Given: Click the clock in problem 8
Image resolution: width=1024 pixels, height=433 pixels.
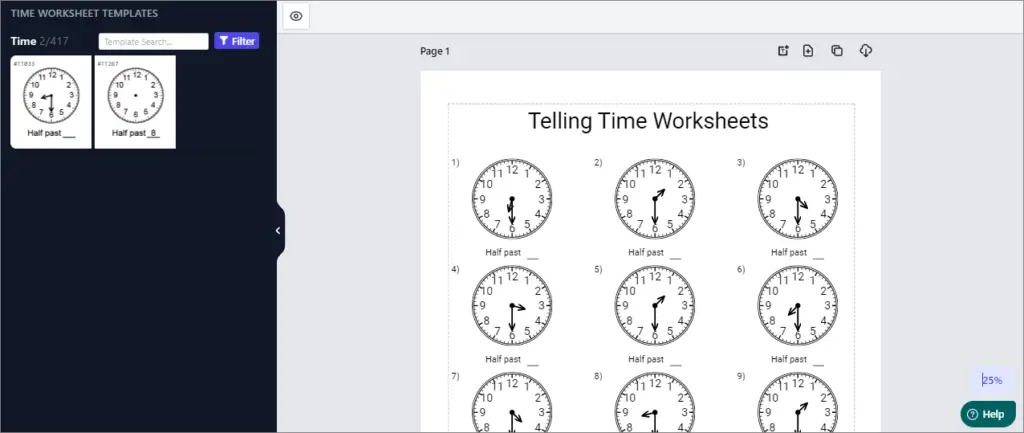Looking at the screenshot, I should coord(655,402).
